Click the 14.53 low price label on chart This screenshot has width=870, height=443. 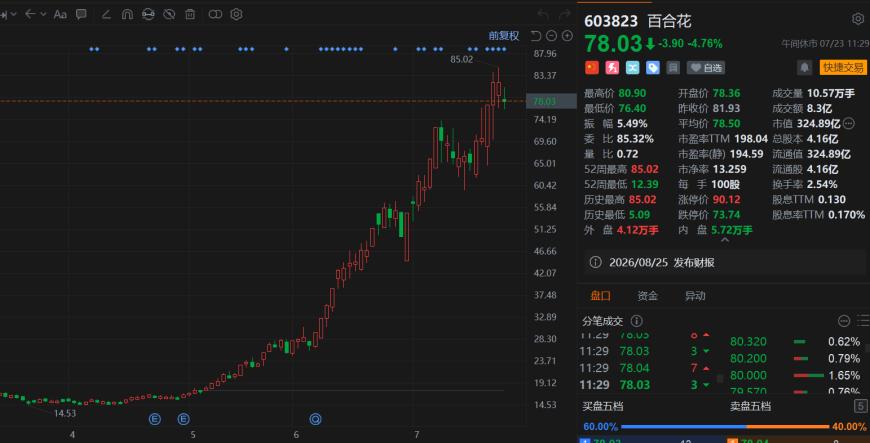(65, 413)
